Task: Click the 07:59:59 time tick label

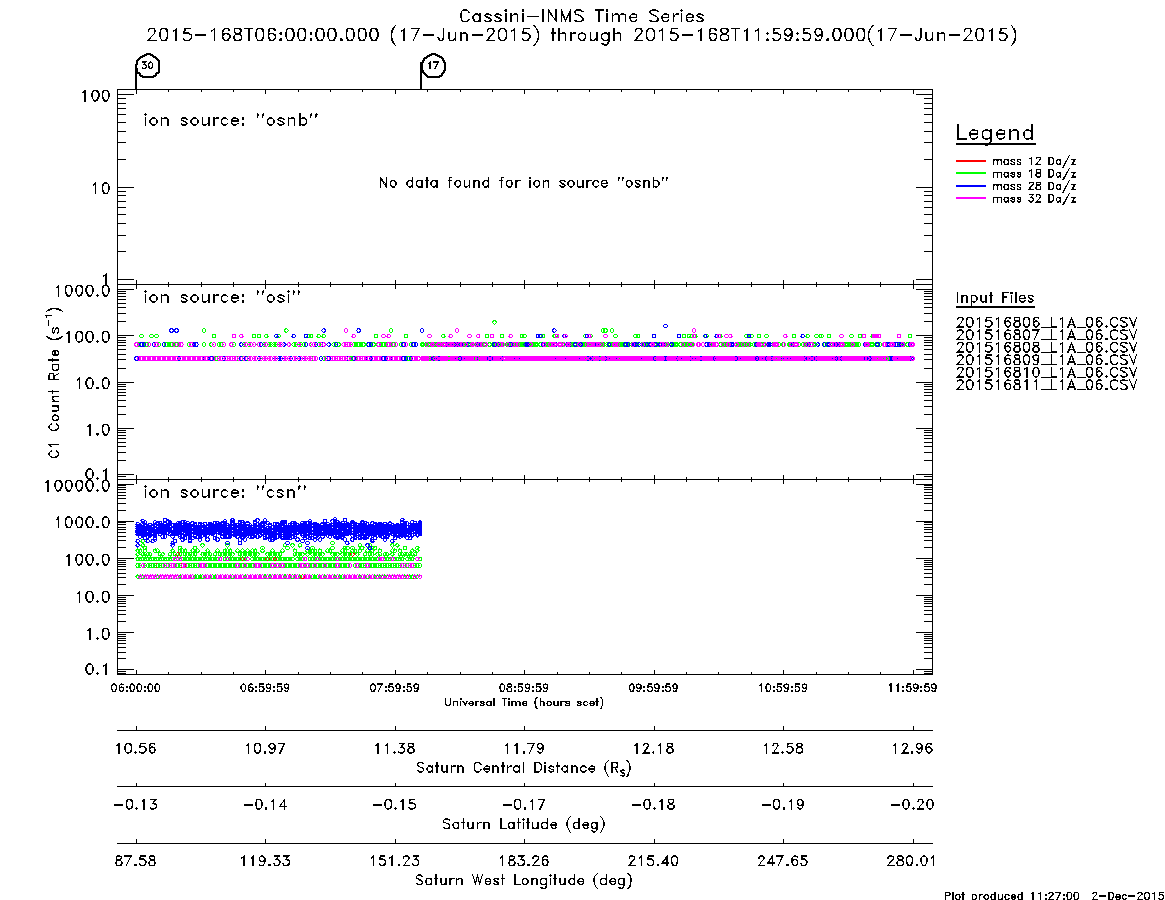Action: point(395,688)
